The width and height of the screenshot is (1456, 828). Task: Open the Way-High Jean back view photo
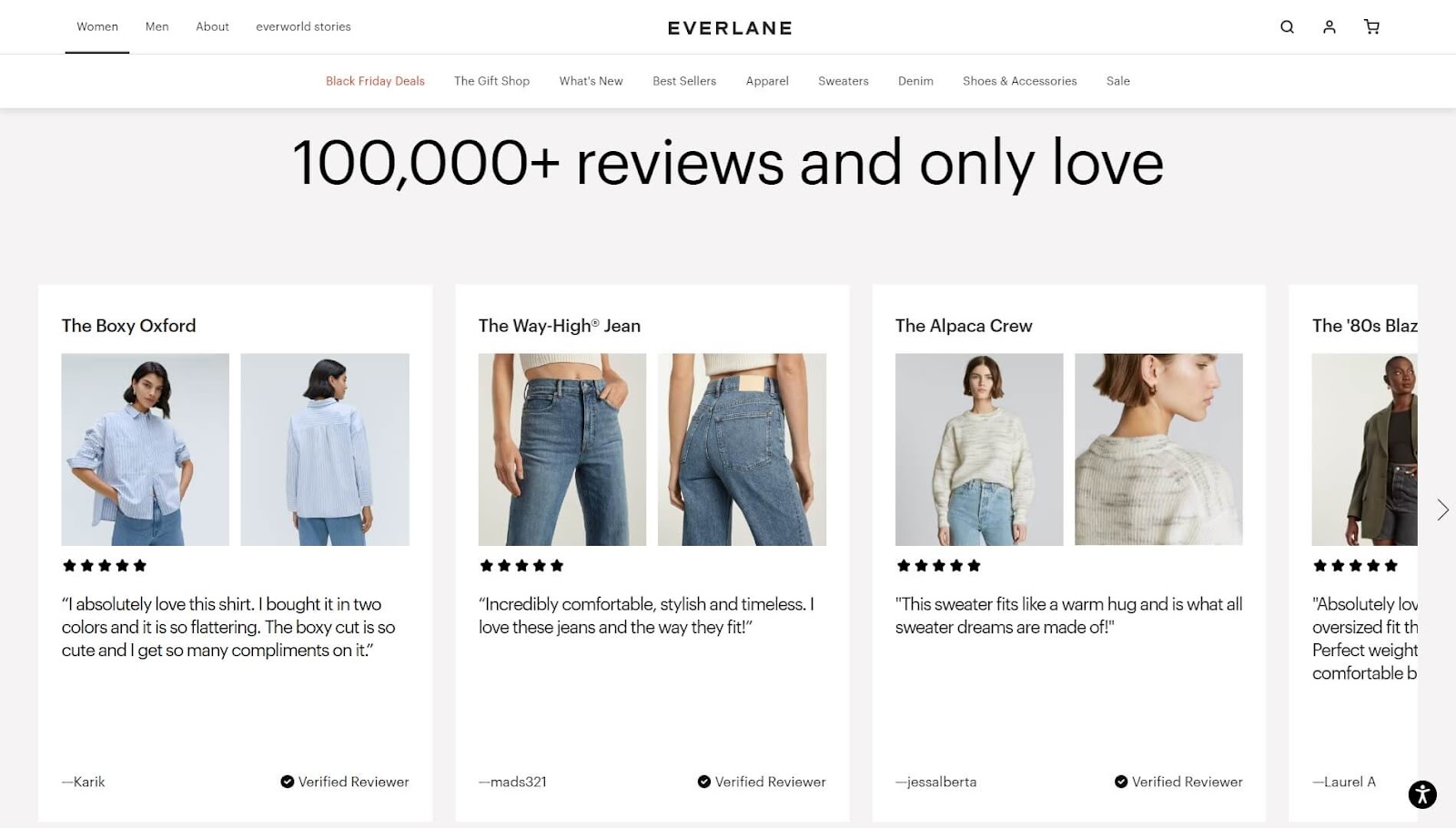(742, 449)
